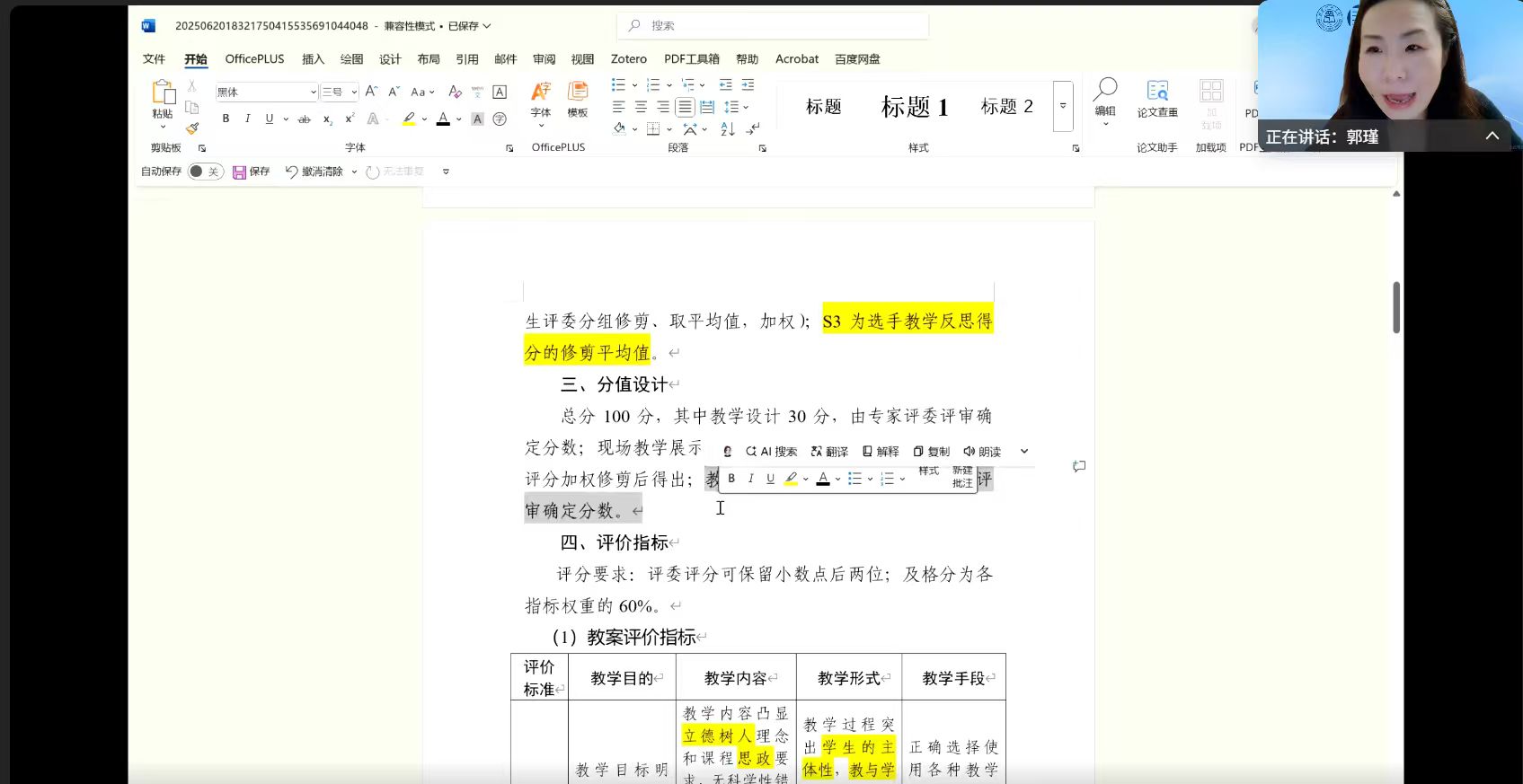Viewport: 1523px width, 784px height.
Task: Expand the styles gallery more arrow
Action: 1063,106
